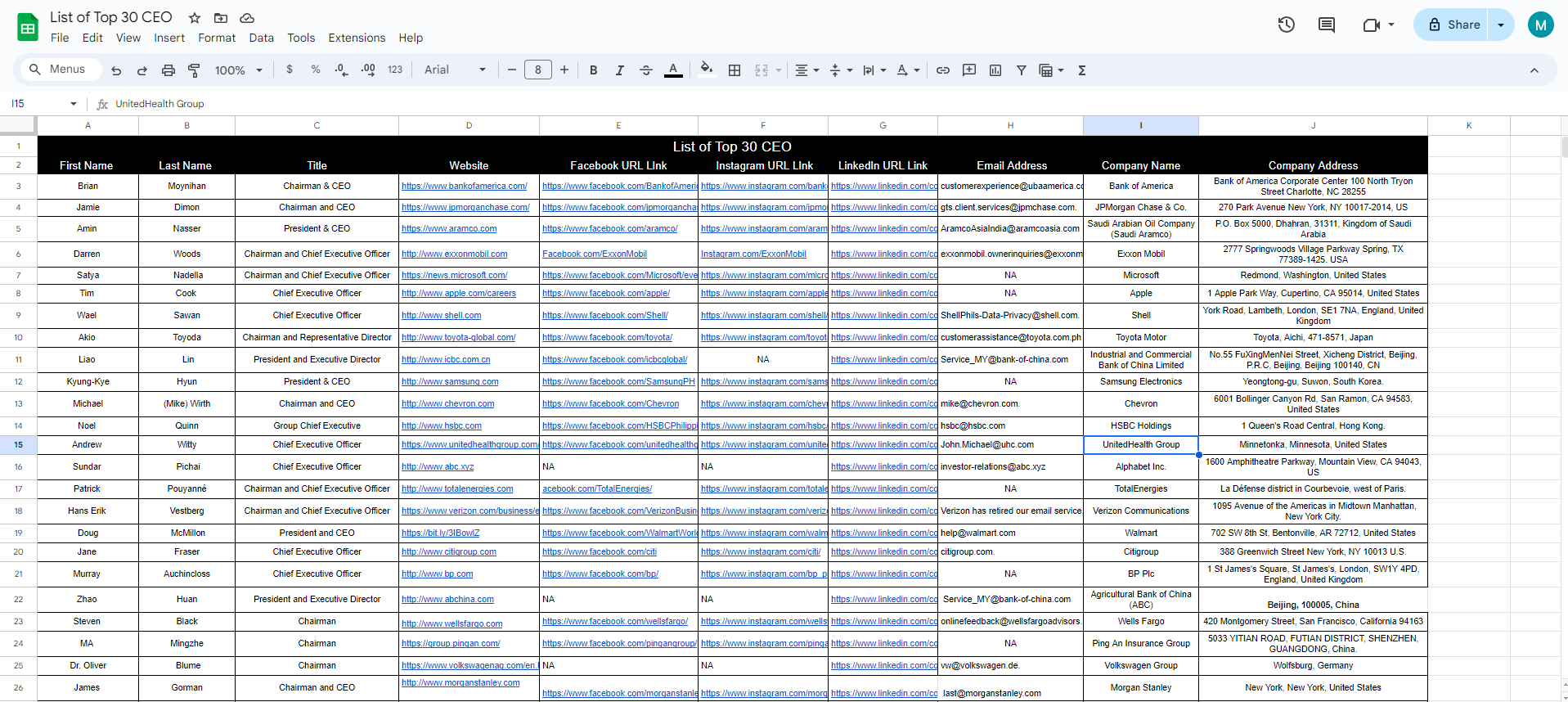1568x702 pixels.
Task: Click the font size field
Action: click(x=538, y=70)
